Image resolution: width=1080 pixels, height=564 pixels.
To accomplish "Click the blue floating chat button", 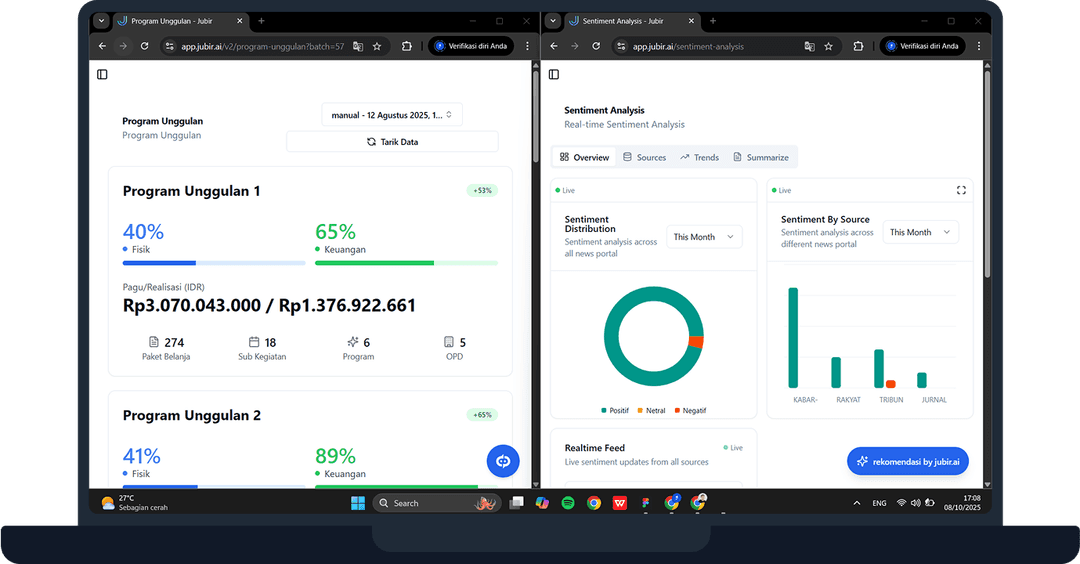I will [503, 461].
